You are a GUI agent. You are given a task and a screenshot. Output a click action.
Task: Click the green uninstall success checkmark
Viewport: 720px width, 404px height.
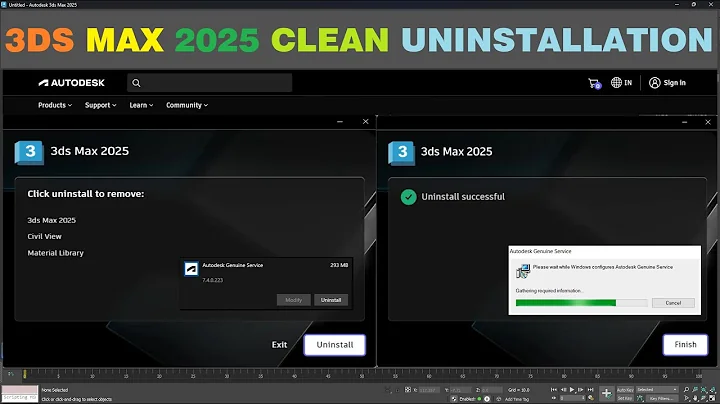click(408, 197)
